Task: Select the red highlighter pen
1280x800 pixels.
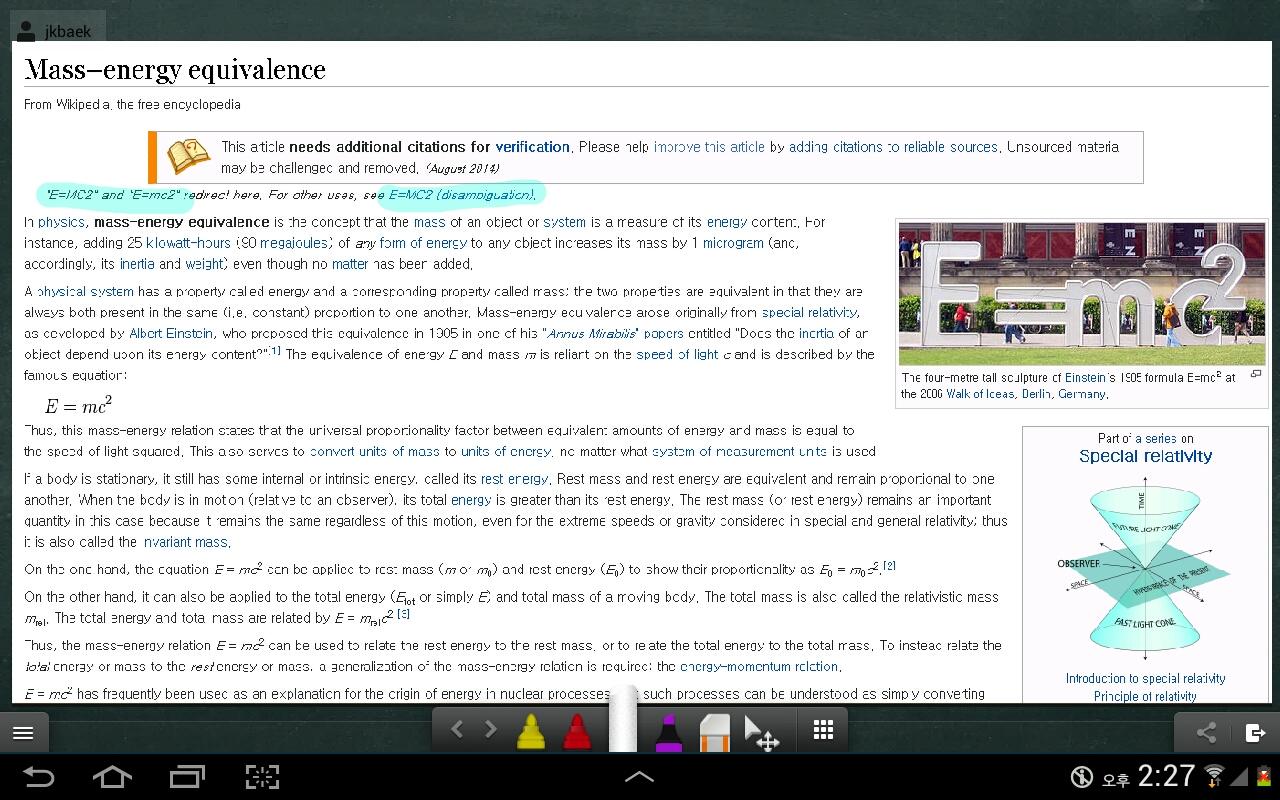Action: [x=576, y=732]
